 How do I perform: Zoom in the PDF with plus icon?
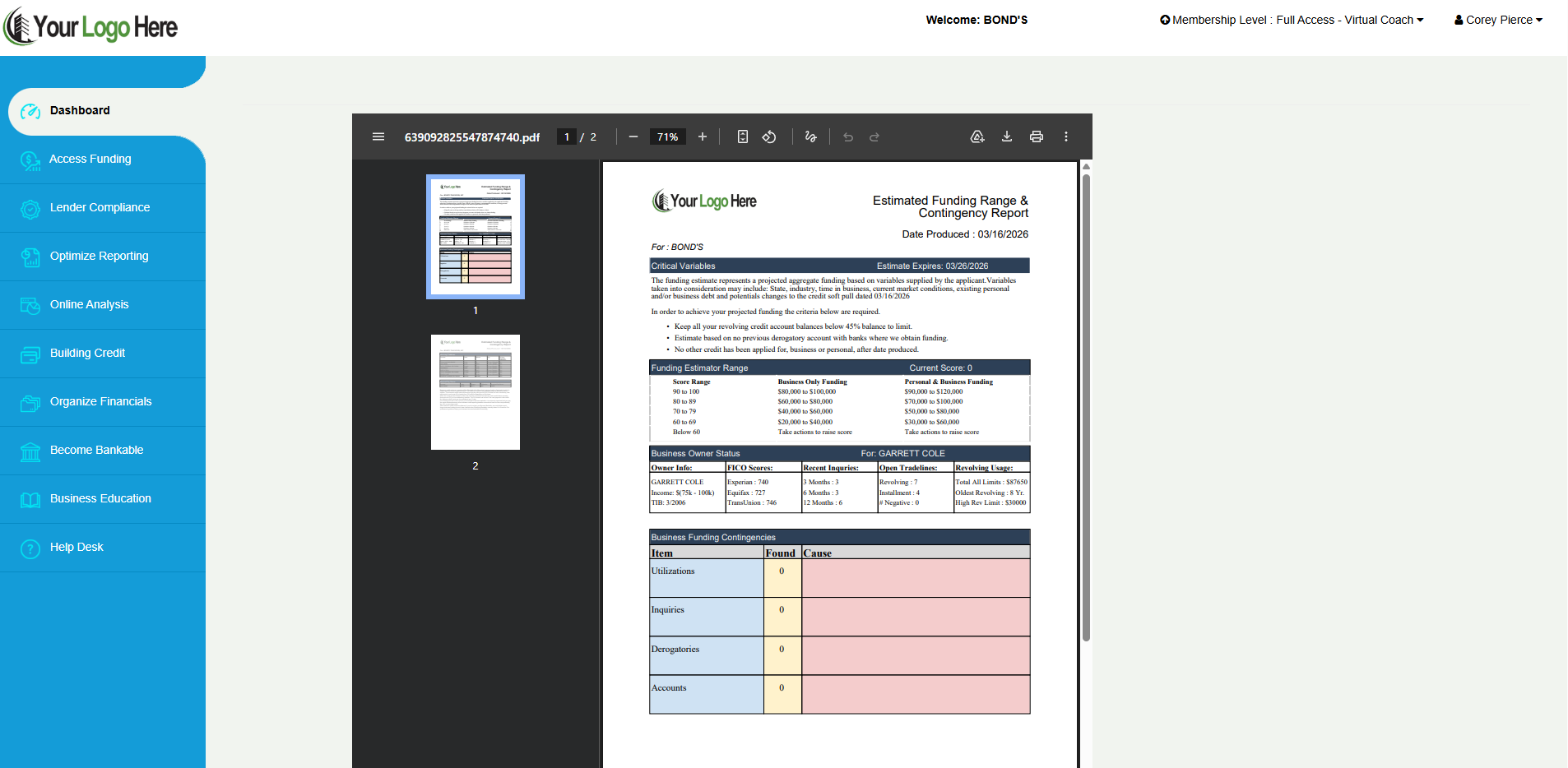[x=703, y=136]
